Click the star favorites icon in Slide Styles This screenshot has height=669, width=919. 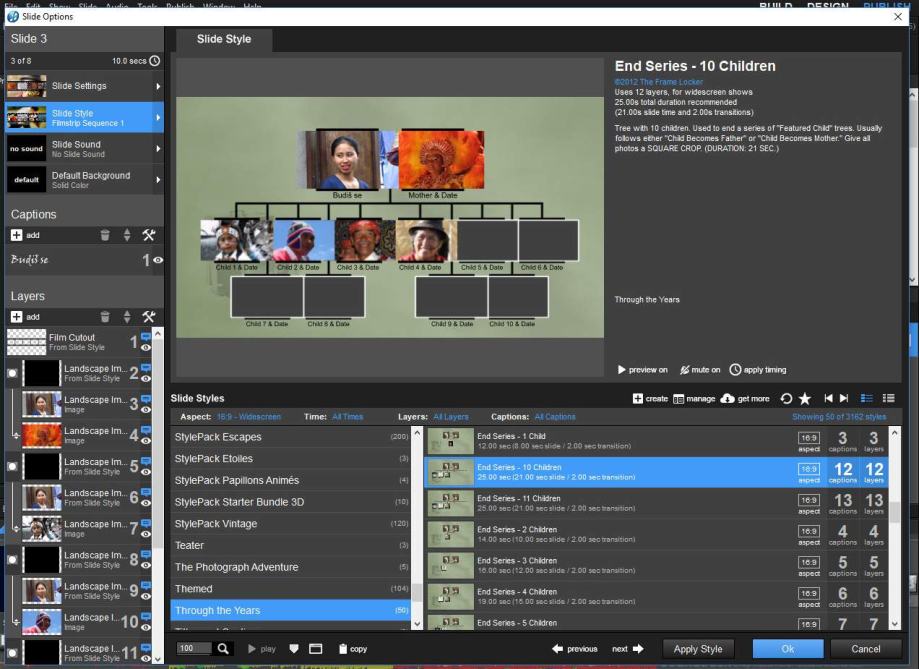pyautogui.click(x=805, y=399)
